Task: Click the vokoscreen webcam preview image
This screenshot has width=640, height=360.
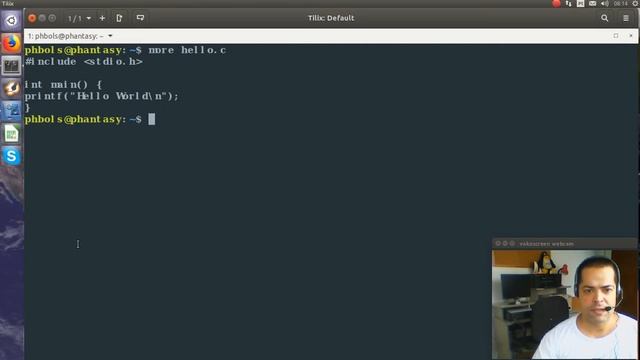Action: coord(564,304)
